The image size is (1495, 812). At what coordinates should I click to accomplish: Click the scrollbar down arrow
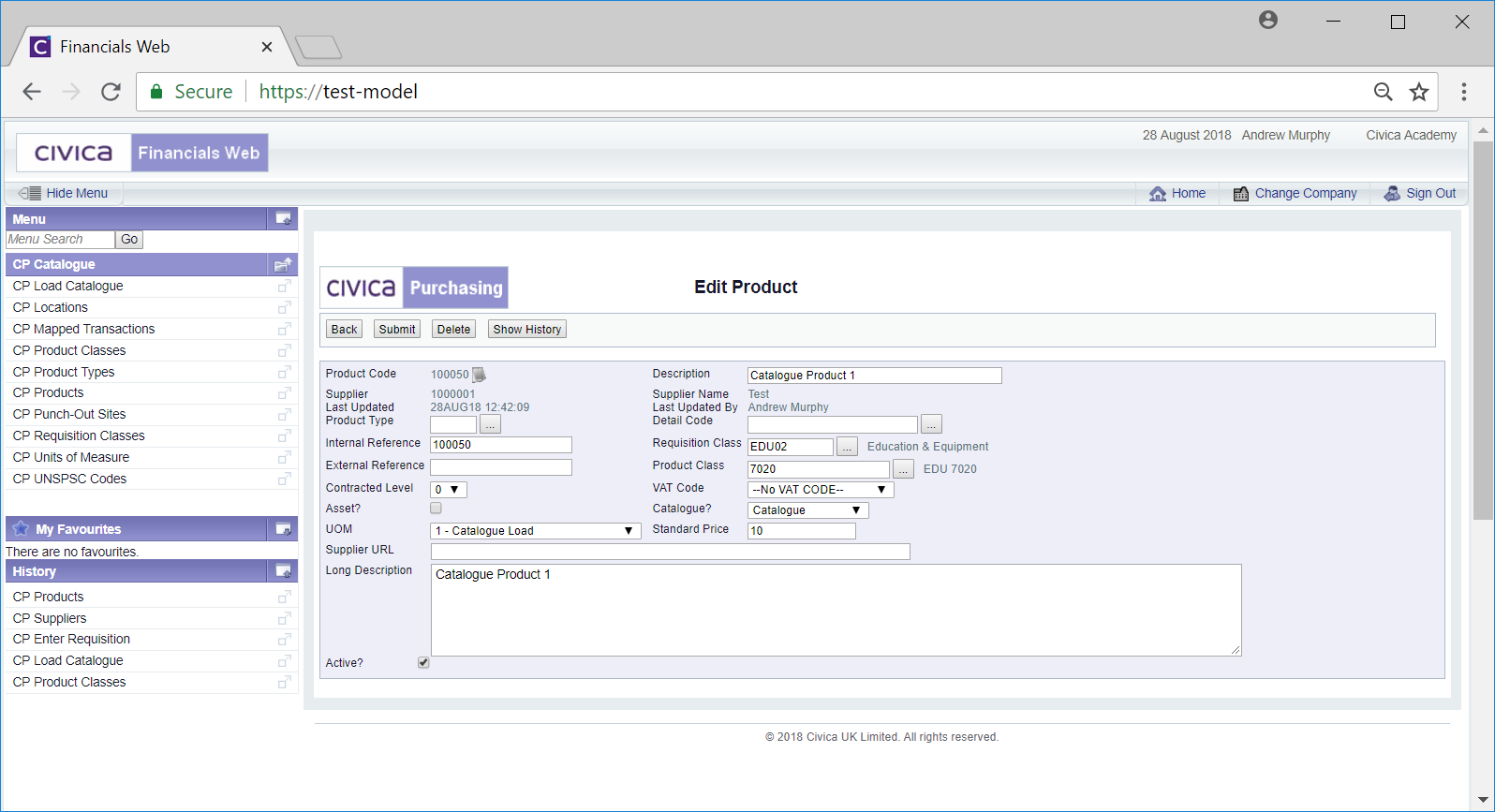(1483, 800)
